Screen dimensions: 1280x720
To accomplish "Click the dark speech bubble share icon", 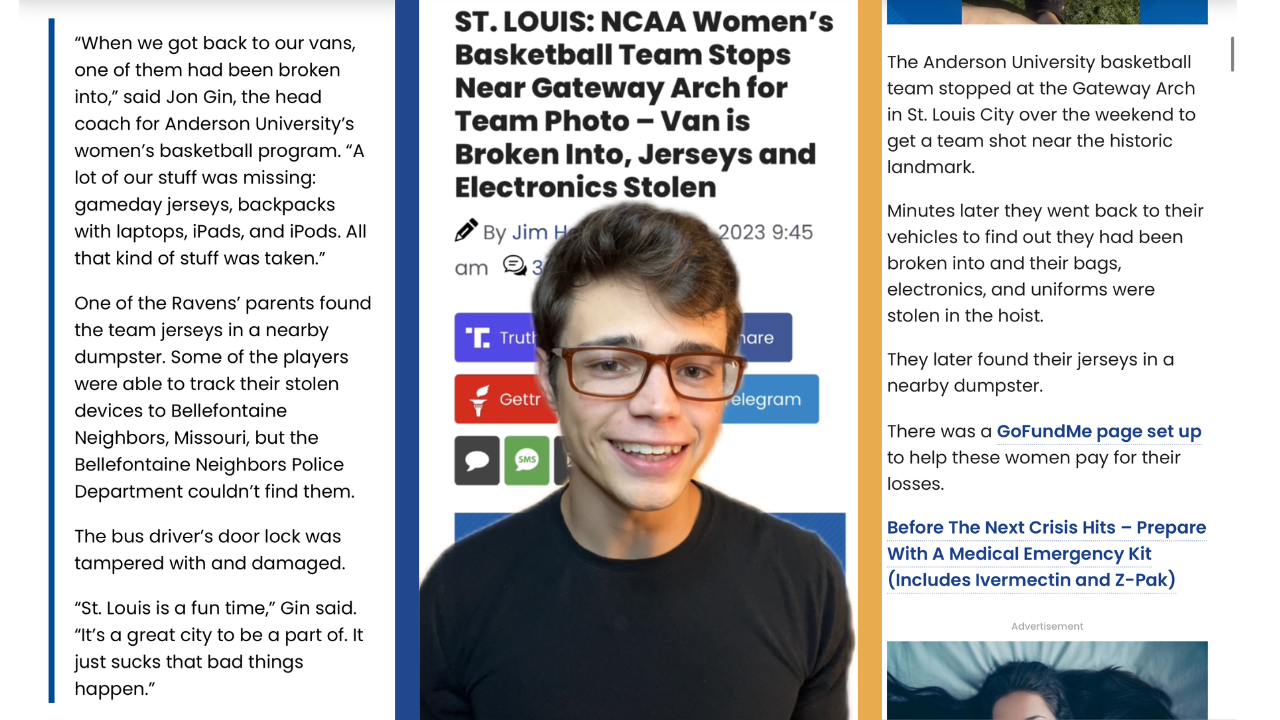I will coord(477,460).
